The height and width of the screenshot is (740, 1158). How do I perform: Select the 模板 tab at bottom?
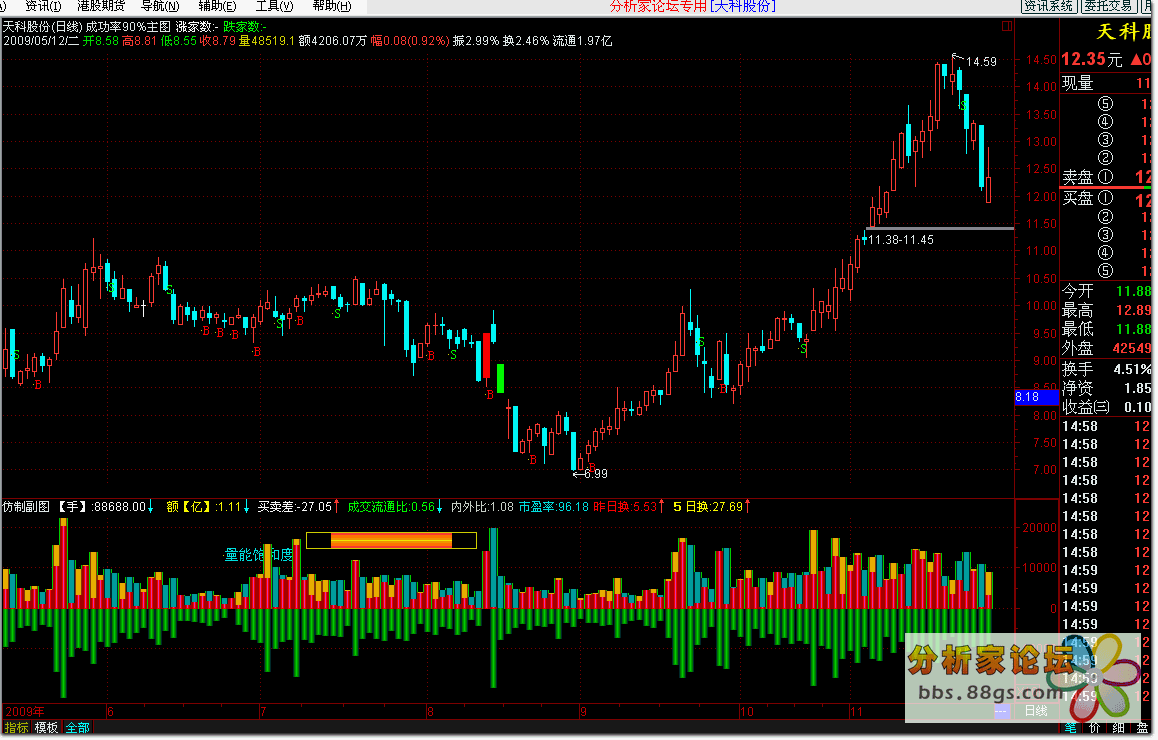tap(46, 728)
